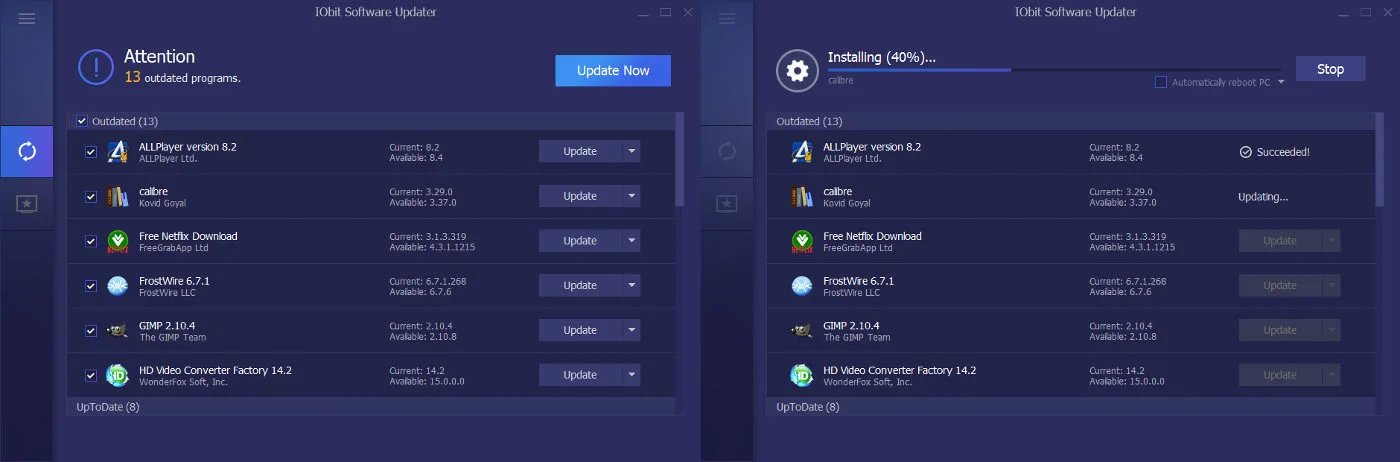The width and height of the screenshot is (1400, 462).
Task: Uncheck HD Video Converter Factory checkbox
Action: (91, 375)
